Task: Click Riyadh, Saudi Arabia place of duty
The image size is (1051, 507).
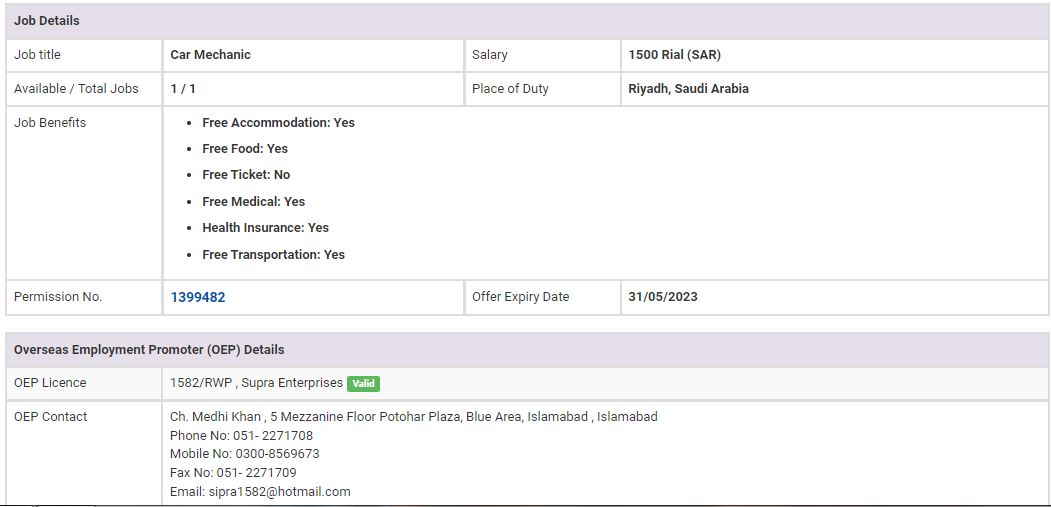Action: point(688,89)
